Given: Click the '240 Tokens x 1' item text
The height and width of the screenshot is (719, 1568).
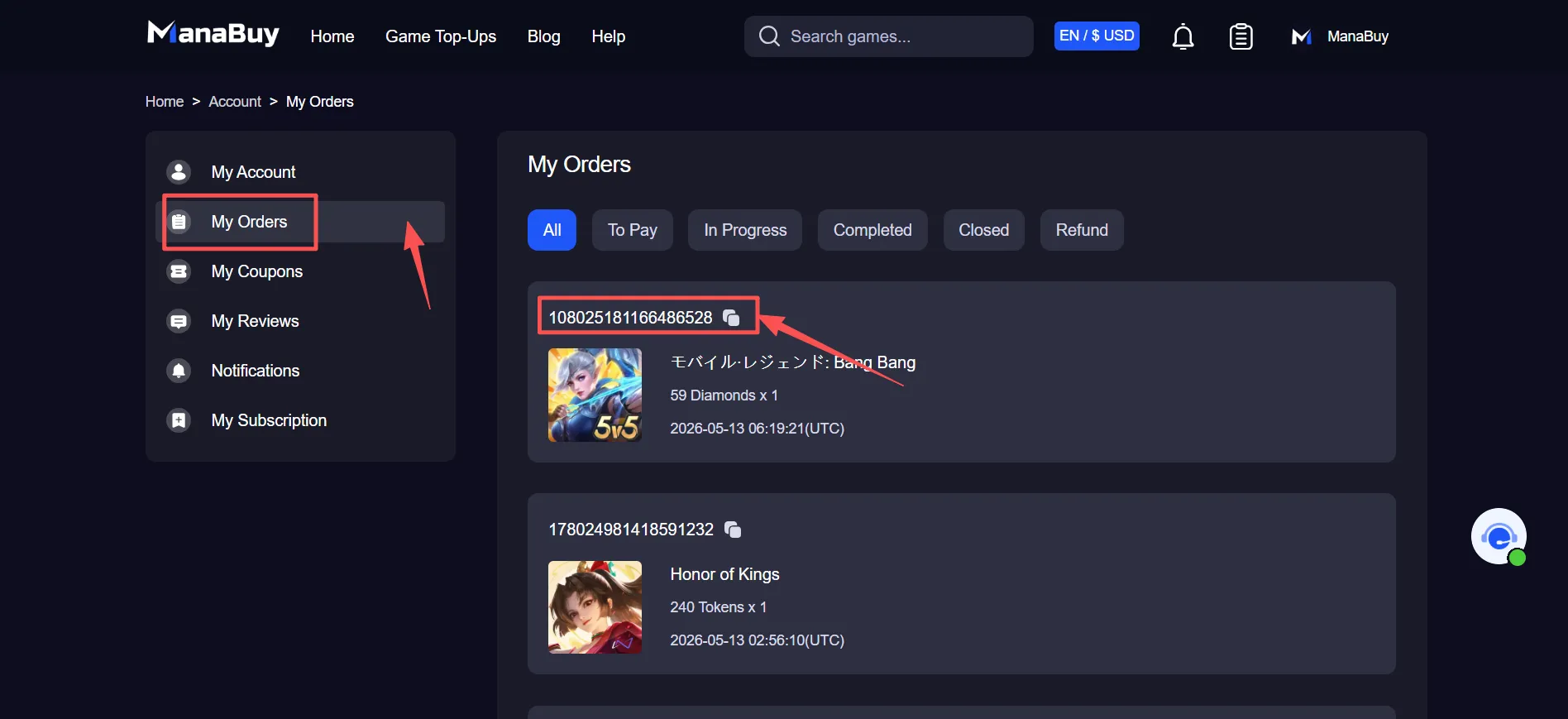Looking at the screenshot, I should 719,607.
